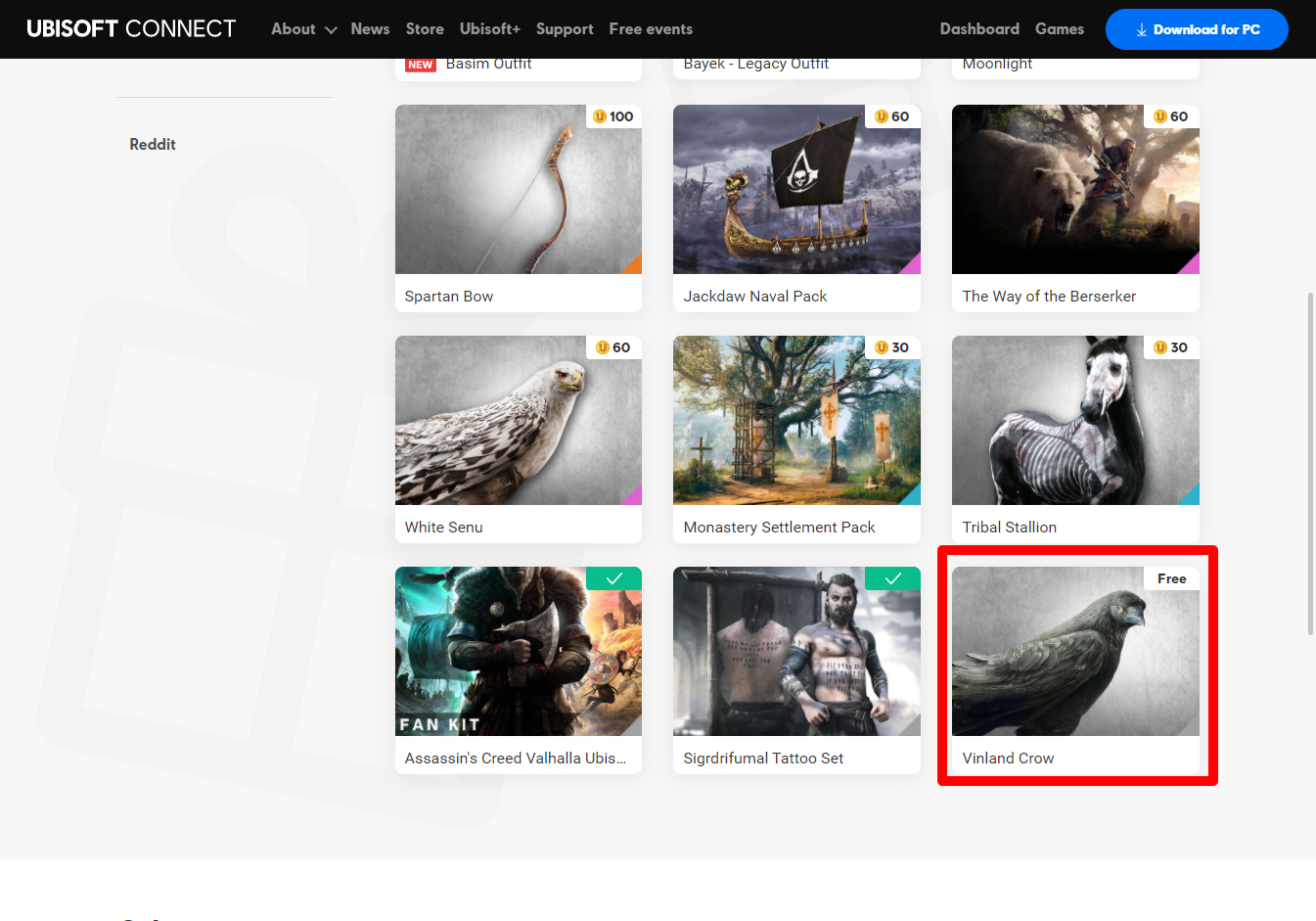The height and width of the screenshot is (921, 1316).
Task: Click the 100 coin price on Spartan Bow
Action: pos(613,116)
